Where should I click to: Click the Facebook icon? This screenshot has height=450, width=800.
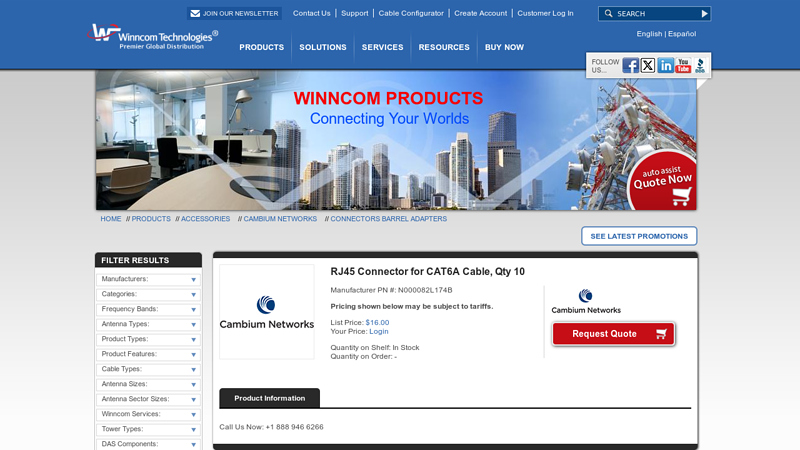tap(630, 65)
